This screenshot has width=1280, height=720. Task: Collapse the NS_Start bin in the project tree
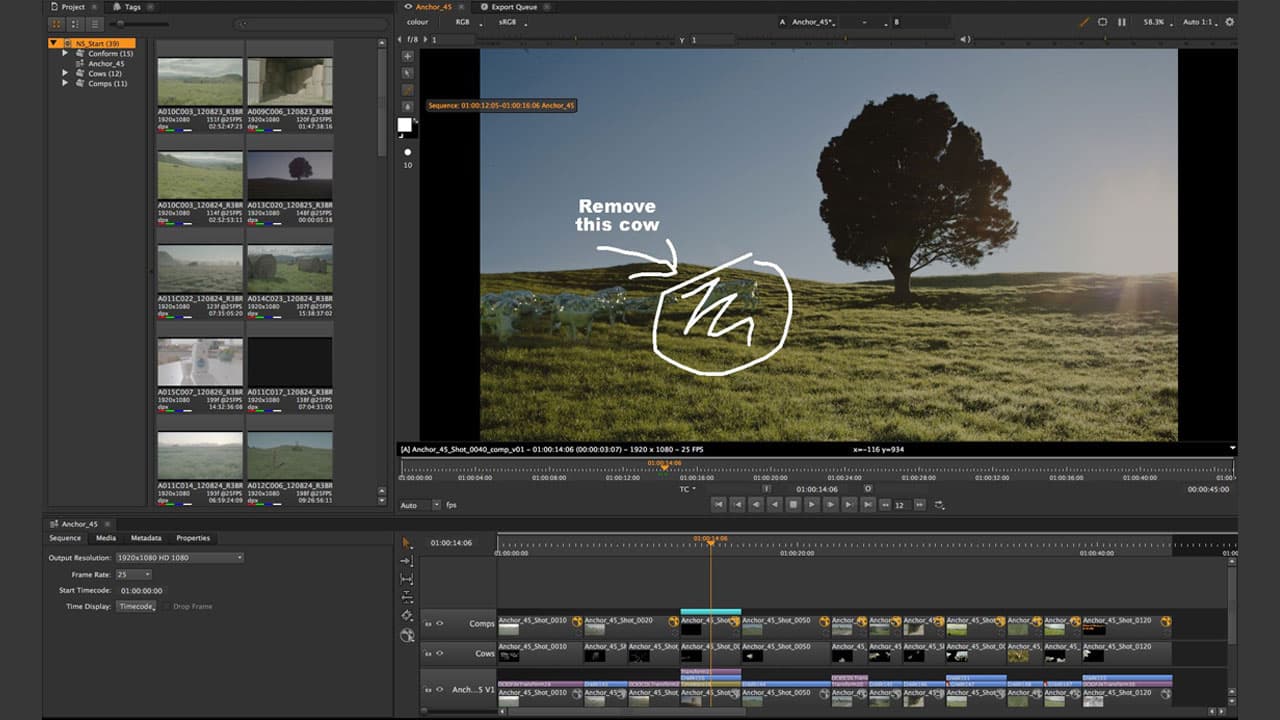point(53,43)
